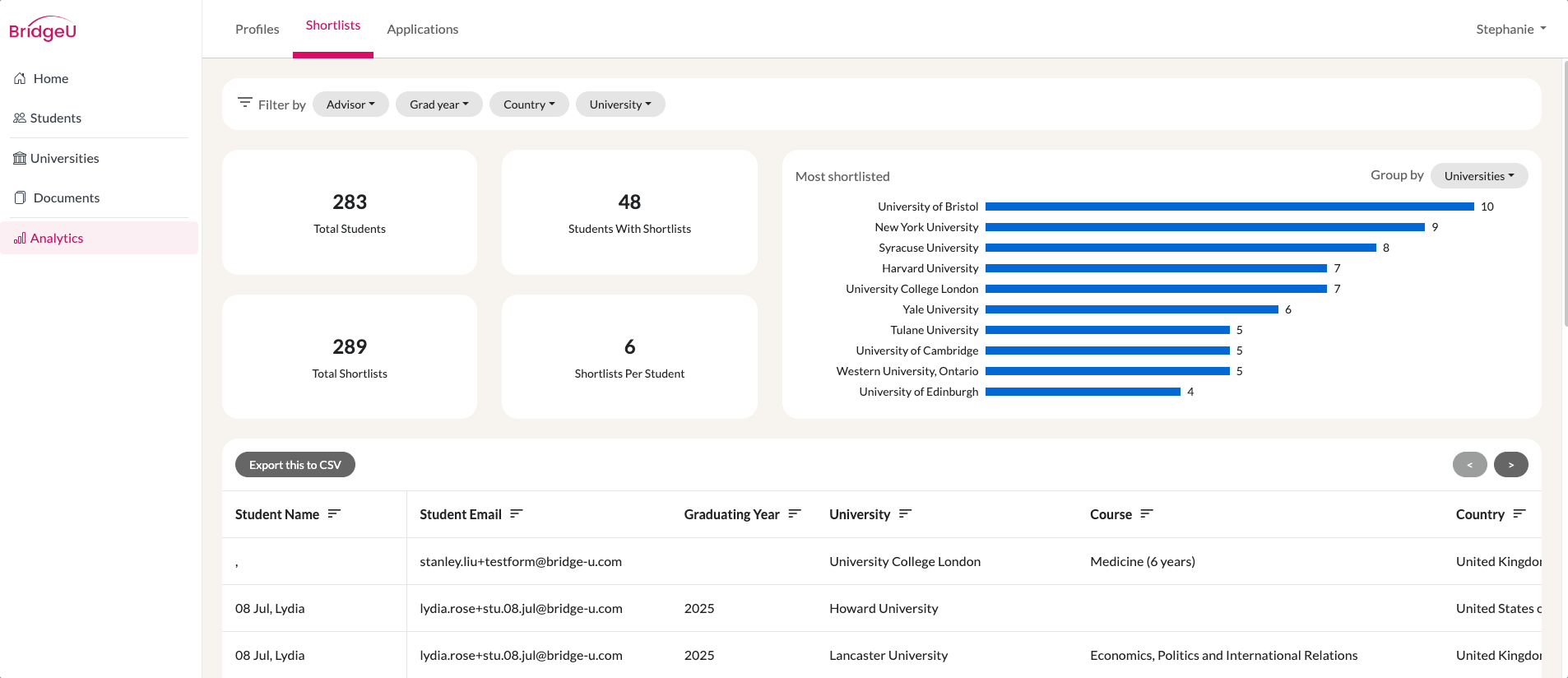1568x678 pixels.
Task: Sort by Country column icon
Action: tap(1519, 513)
